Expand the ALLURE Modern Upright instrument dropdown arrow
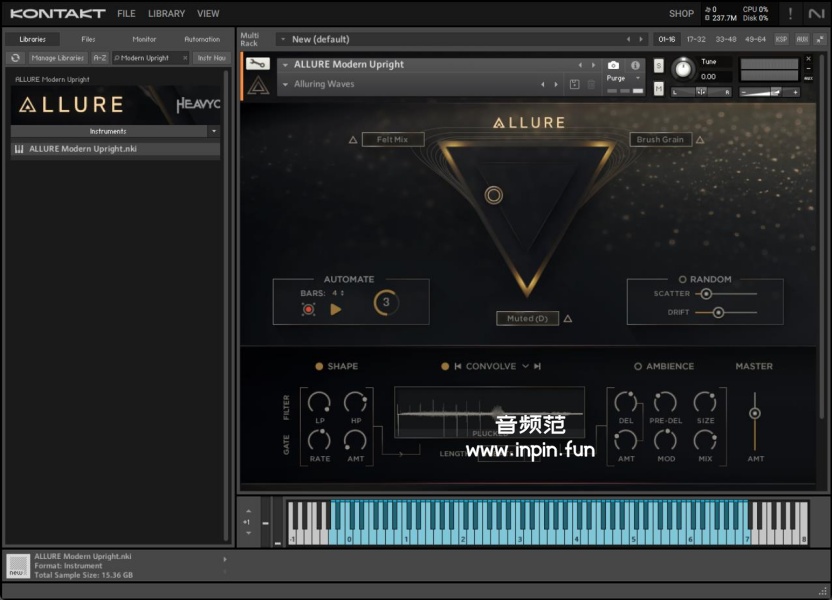This screenshot has height=600, width=832. click(x=285, y=65)
